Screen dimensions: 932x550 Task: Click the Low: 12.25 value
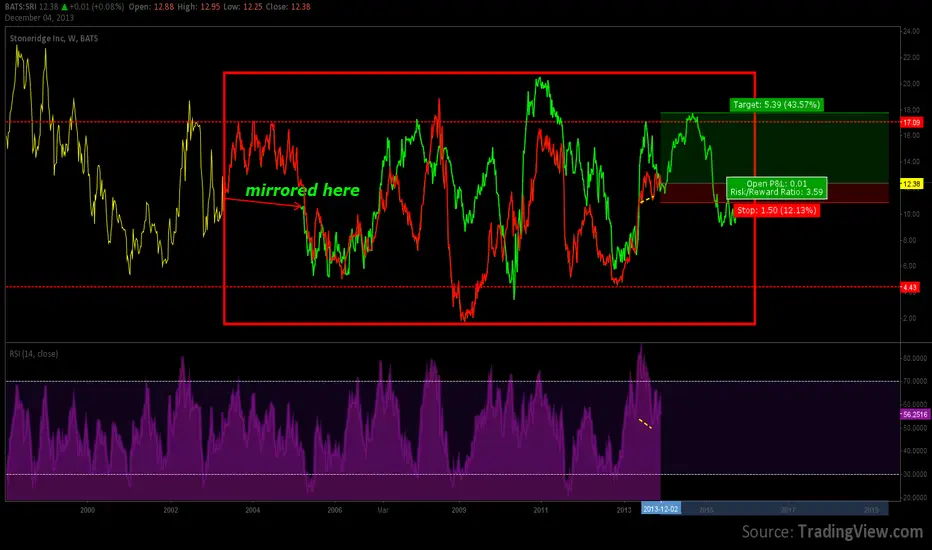[x=244, y=7]
